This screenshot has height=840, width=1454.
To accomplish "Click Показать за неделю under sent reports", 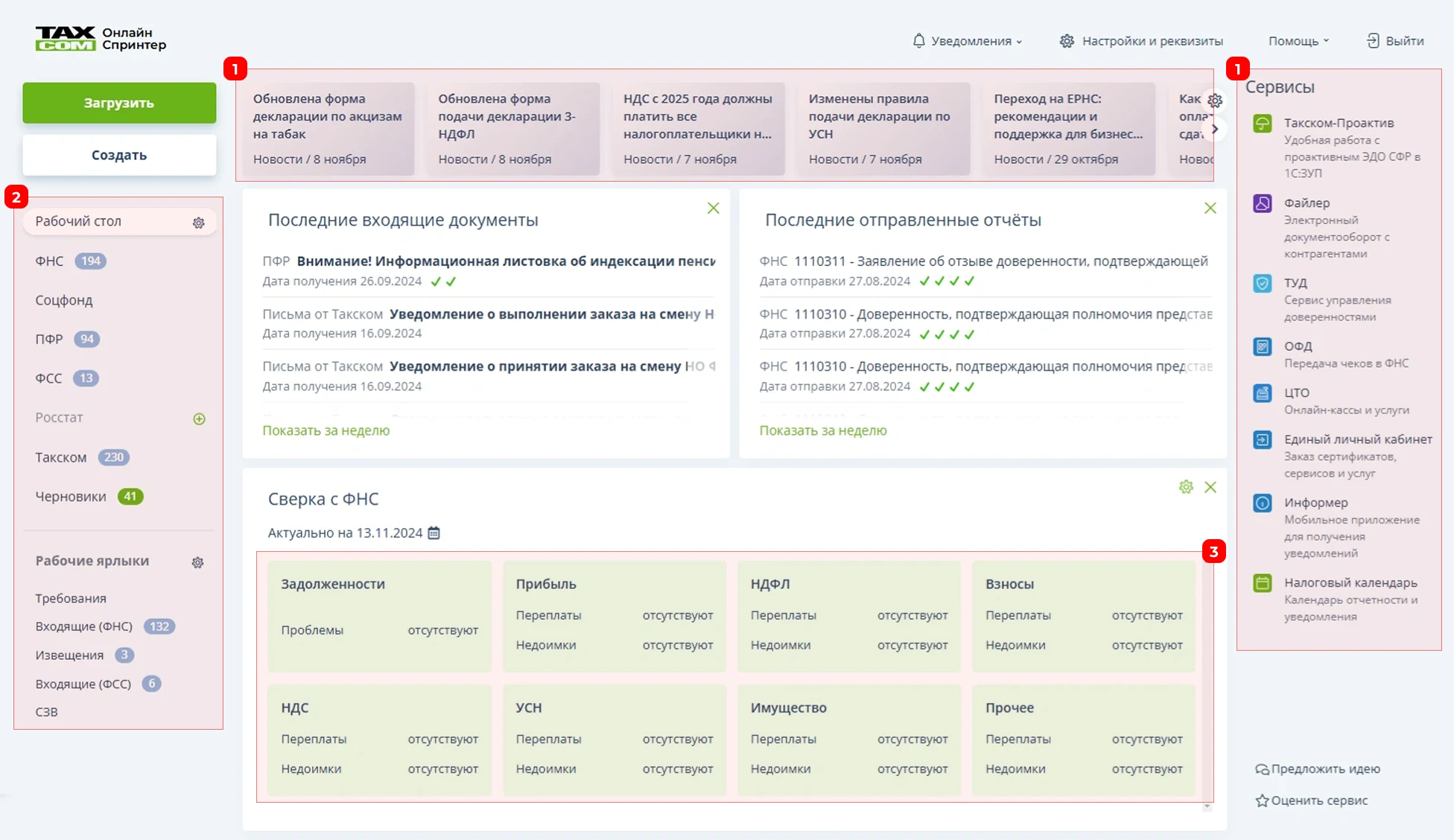I will (823, 430).
